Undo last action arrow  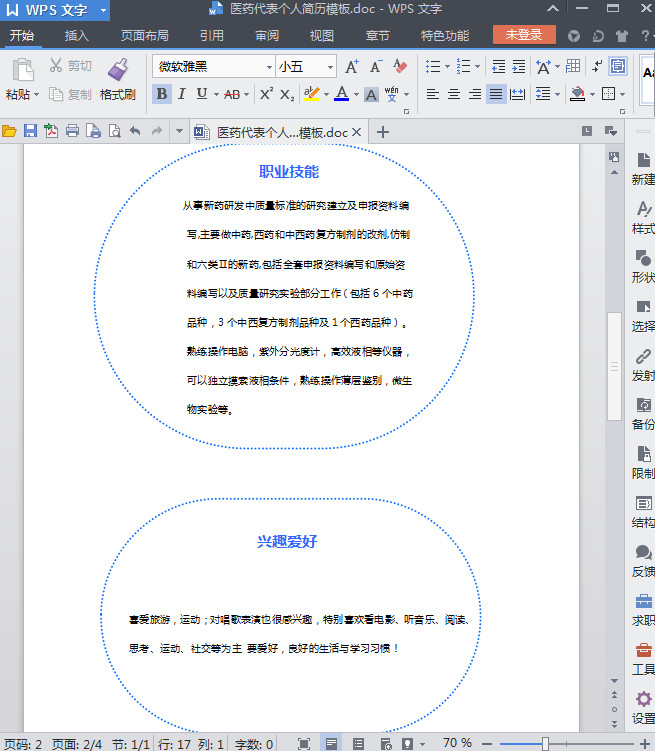(136, 131)
